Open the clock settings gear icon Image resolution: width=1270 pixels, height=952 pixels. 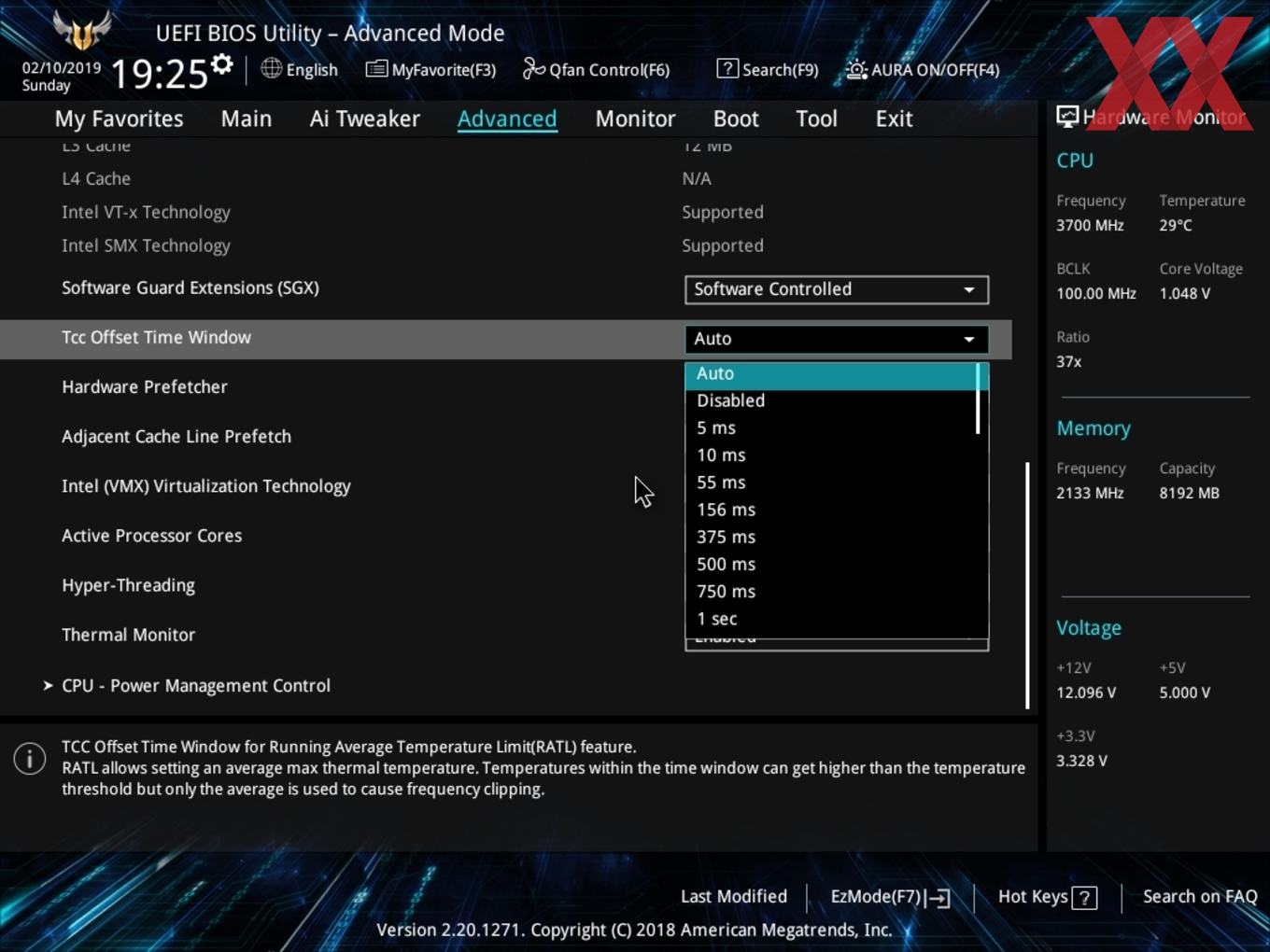(221, 64)
